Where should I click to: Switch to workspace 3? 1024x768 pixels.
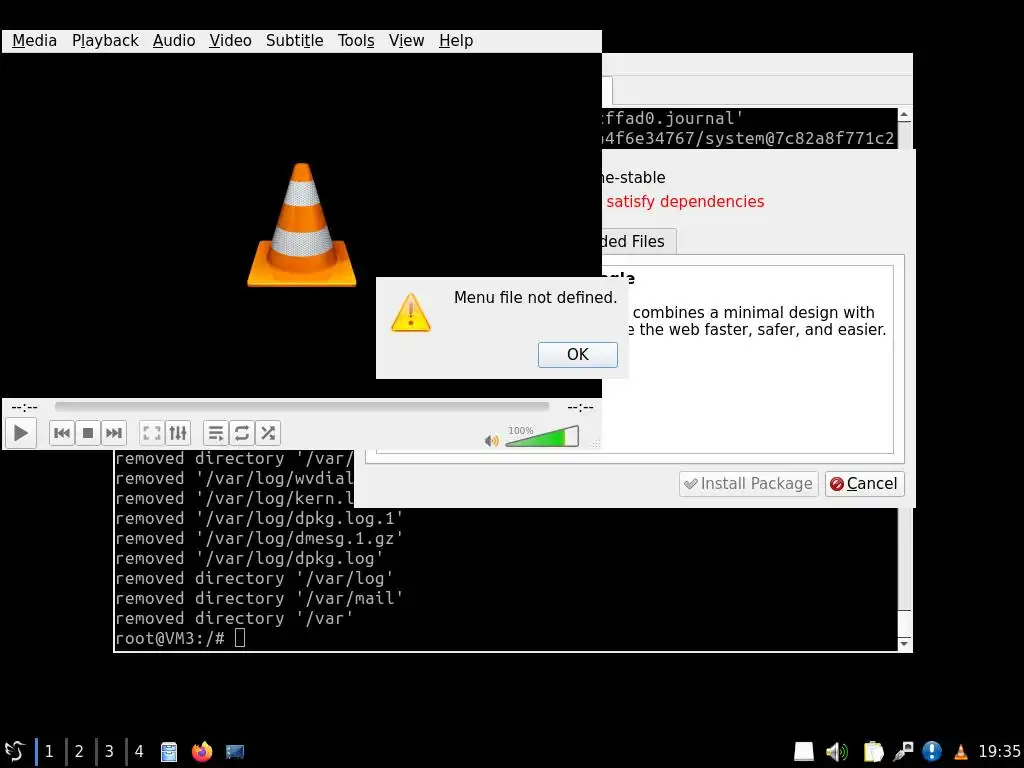pyautogui.click(x=109, y=752)
